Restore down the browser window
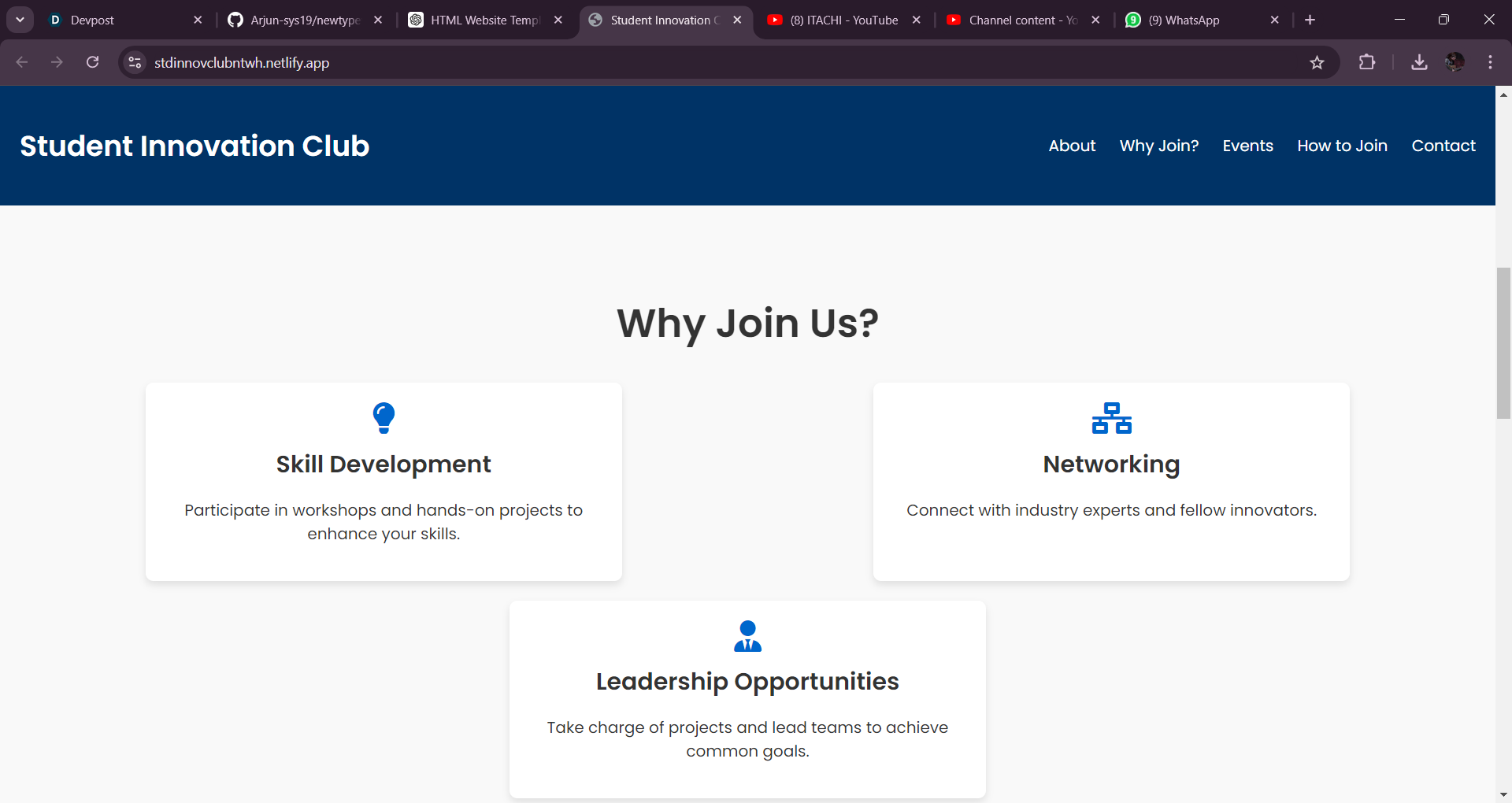 click(x=1443, y=20)
